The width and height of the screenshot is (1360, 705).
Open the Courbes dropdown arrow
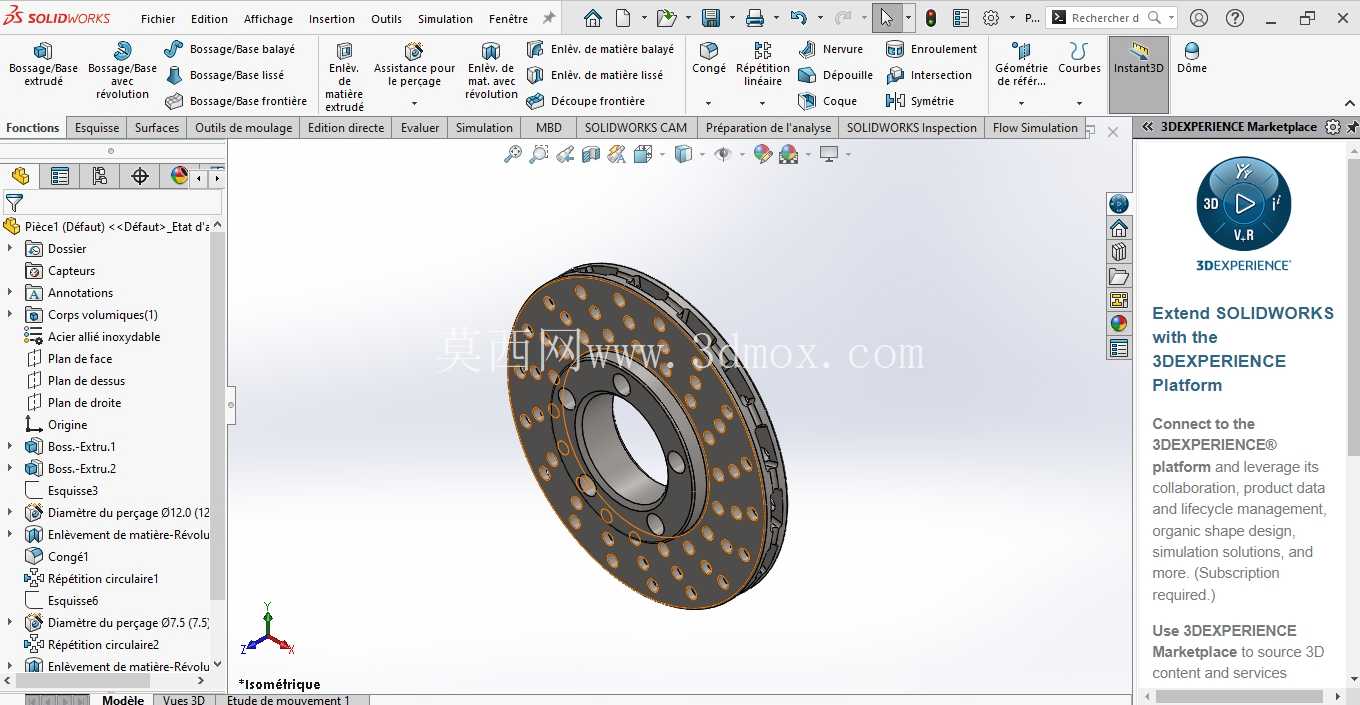[1079, 103]
